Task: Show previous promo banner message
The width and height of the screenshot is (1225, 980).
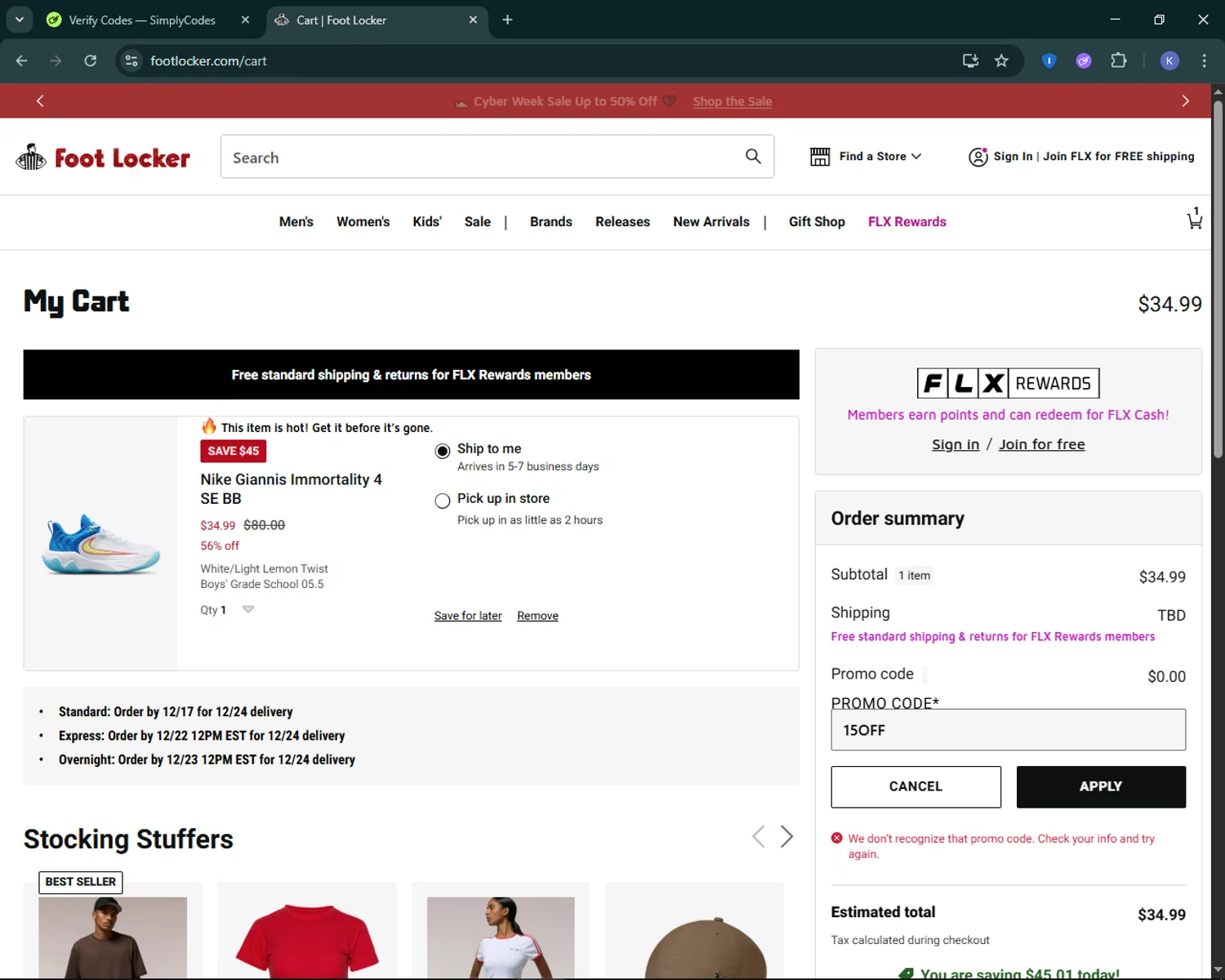Action: coord(40,100)
